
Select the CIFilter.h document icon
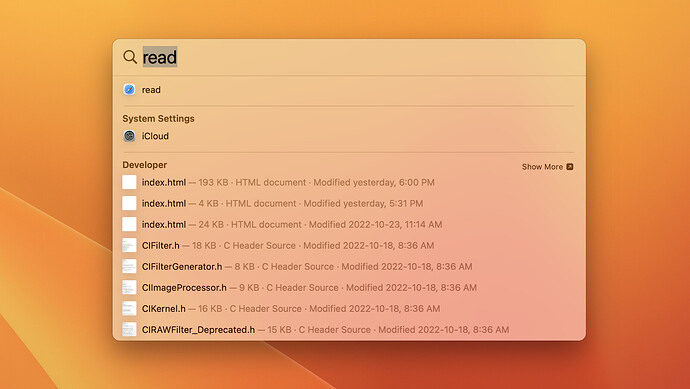(129, 246)
